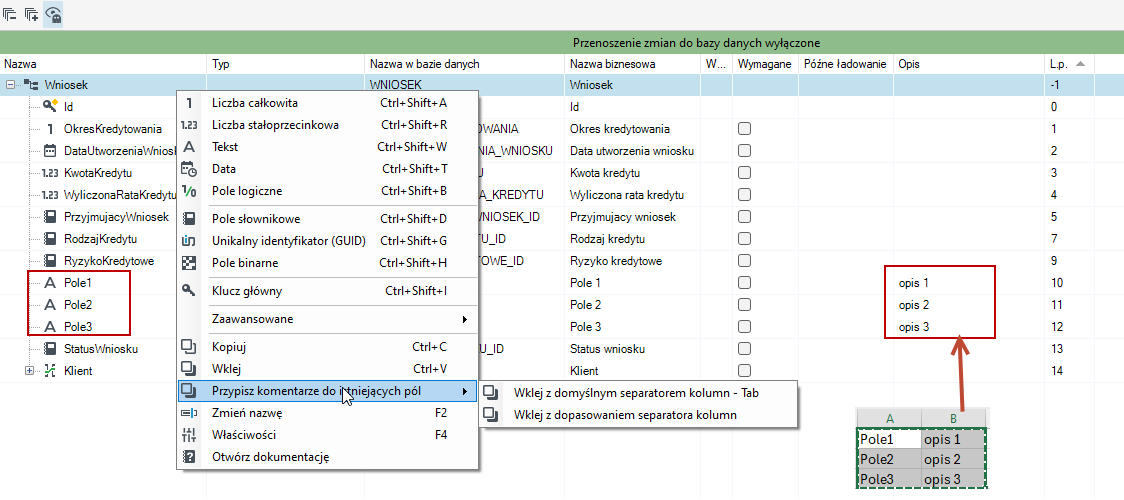The width and height of the screenshot is (1124, 500).
Task: Choose Kopiuj from the context menu
Action: [x=328, y=347]
